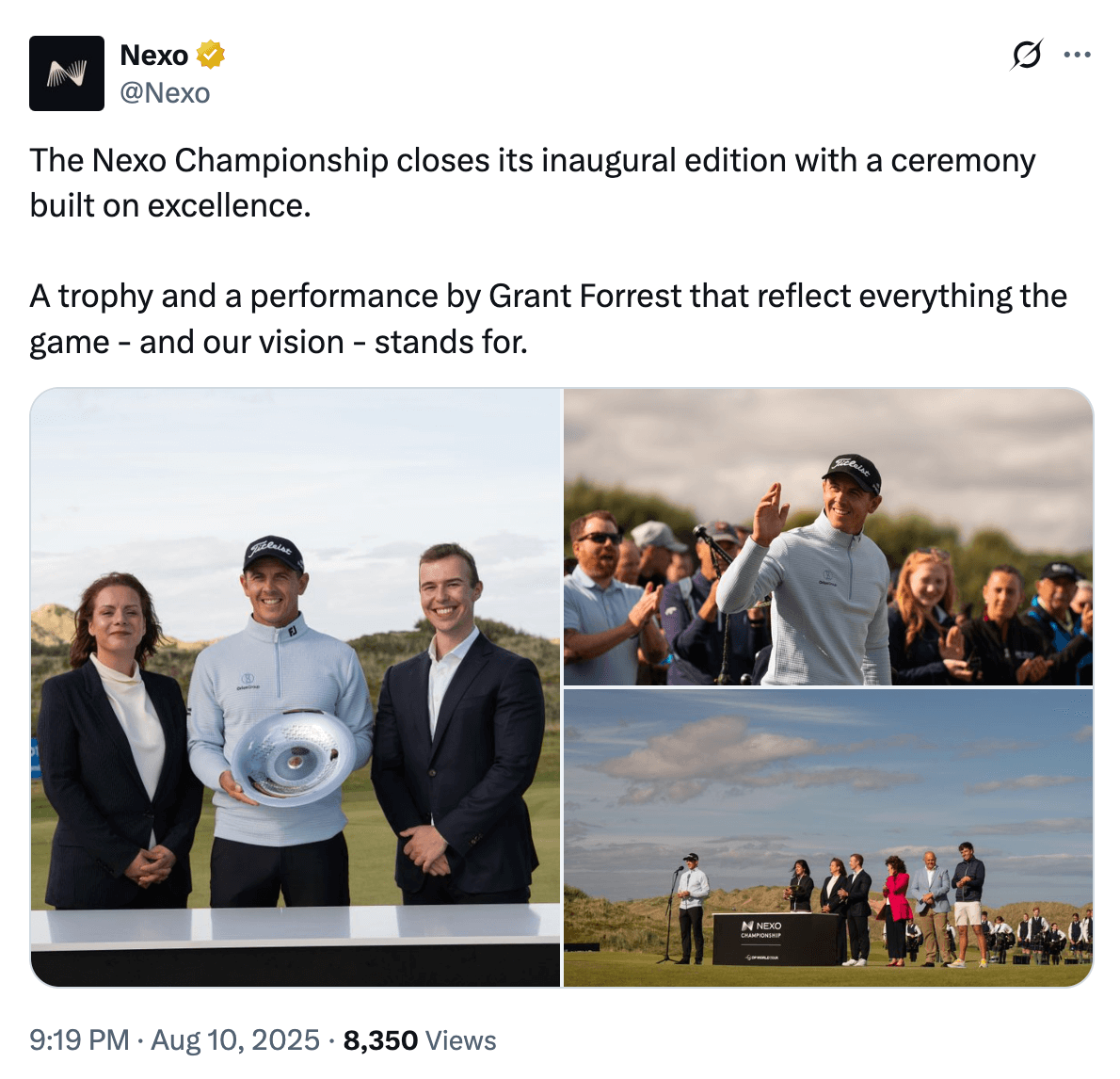
Task: Click the Grok slashed-circle icon
Action: pos(1026,55)
